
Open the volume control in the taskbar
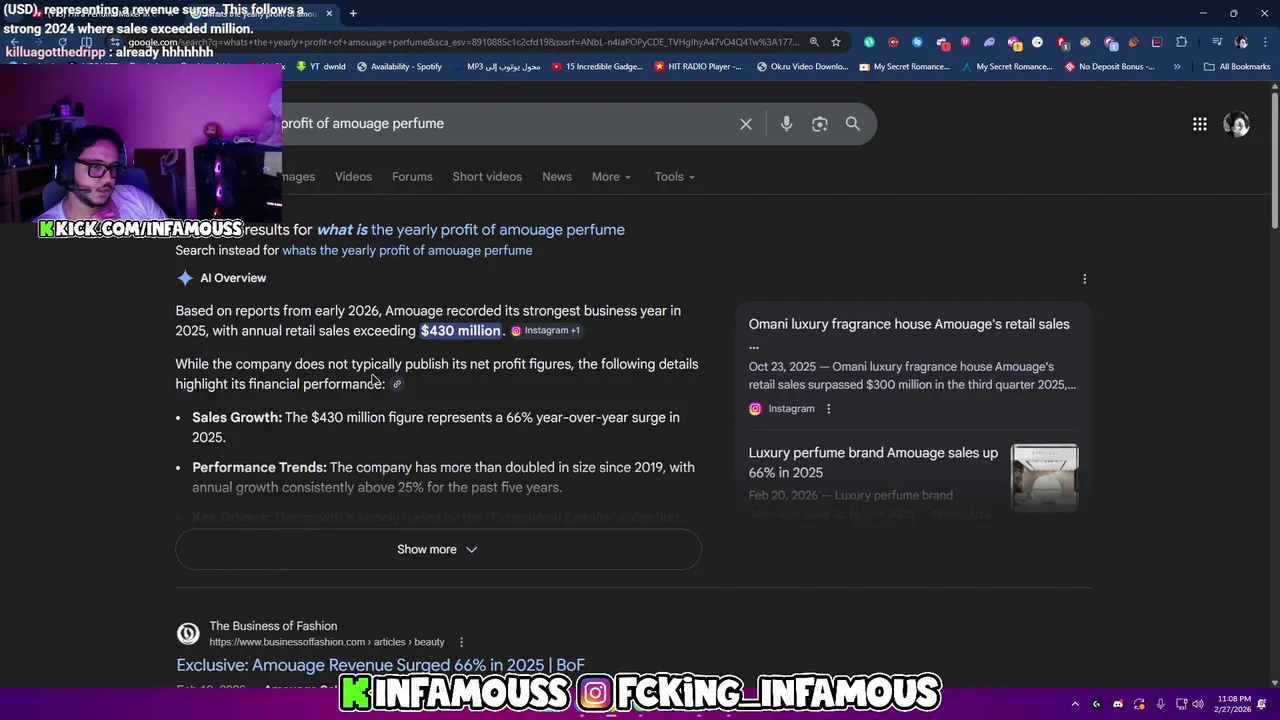[x=1200, y=704]
